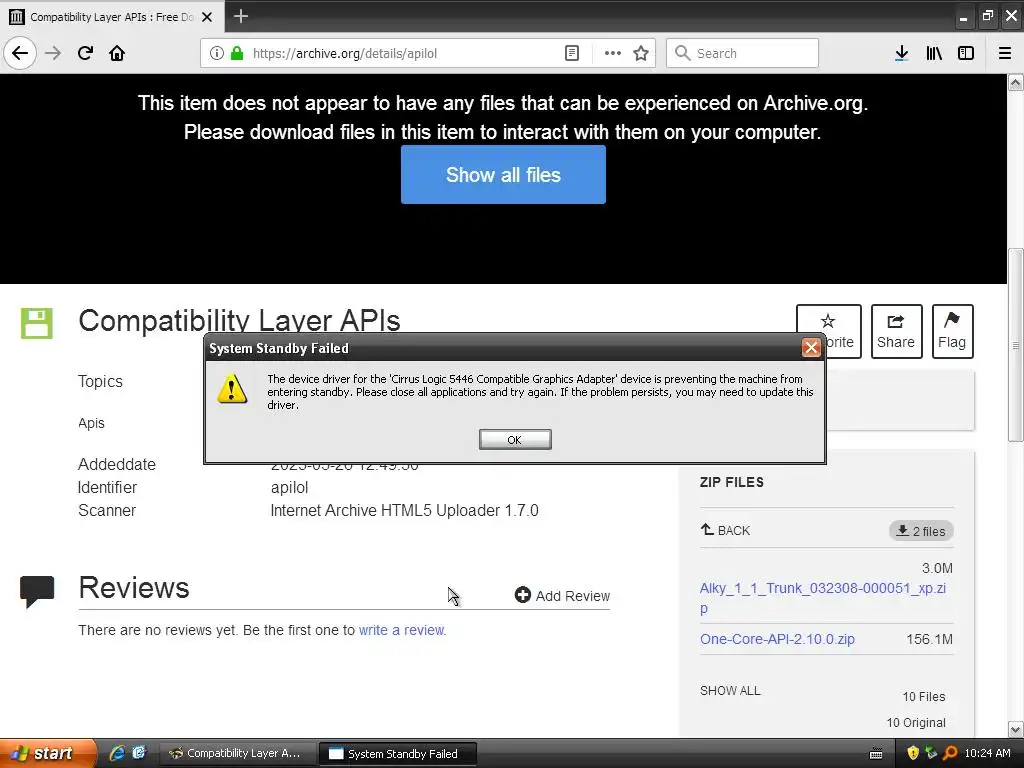This screenshot has height=768, width=1024.
Task: Click the green padlock security icon
Action: coord(237,53)
